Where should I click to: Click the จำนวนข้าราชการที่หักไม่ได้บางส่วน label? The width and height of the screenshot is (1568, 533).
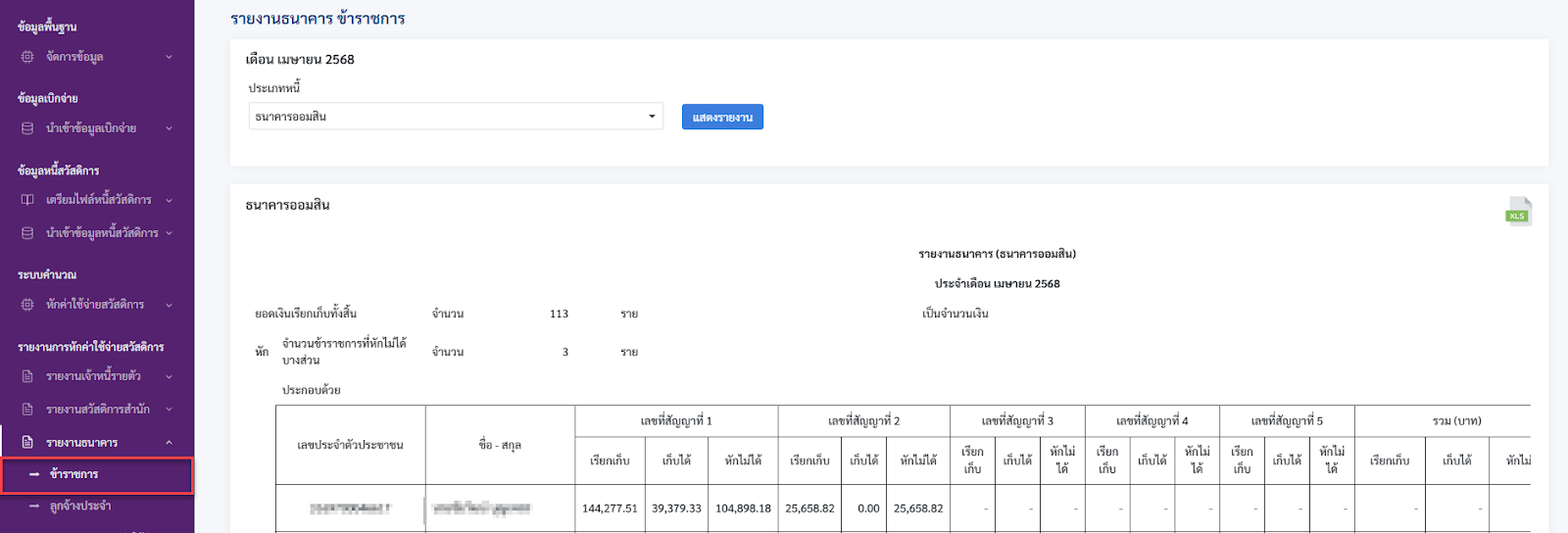click(x=344, y=352)
